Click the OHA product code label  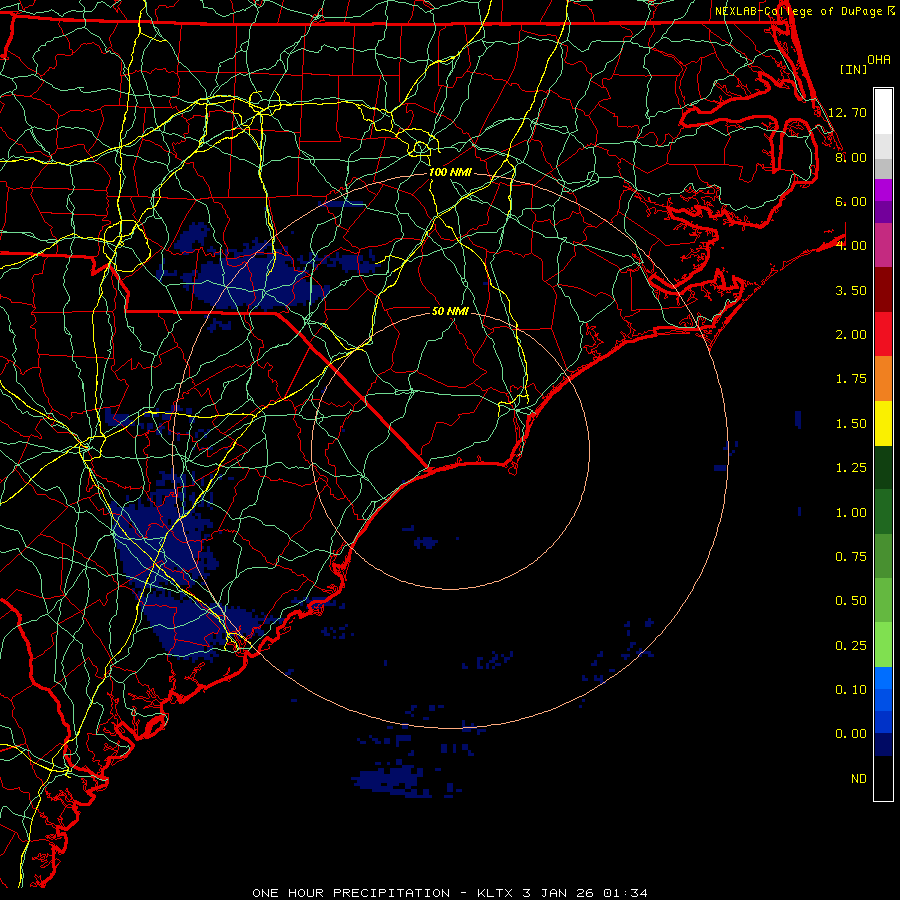pyautogui.click(x=879, y=60)
